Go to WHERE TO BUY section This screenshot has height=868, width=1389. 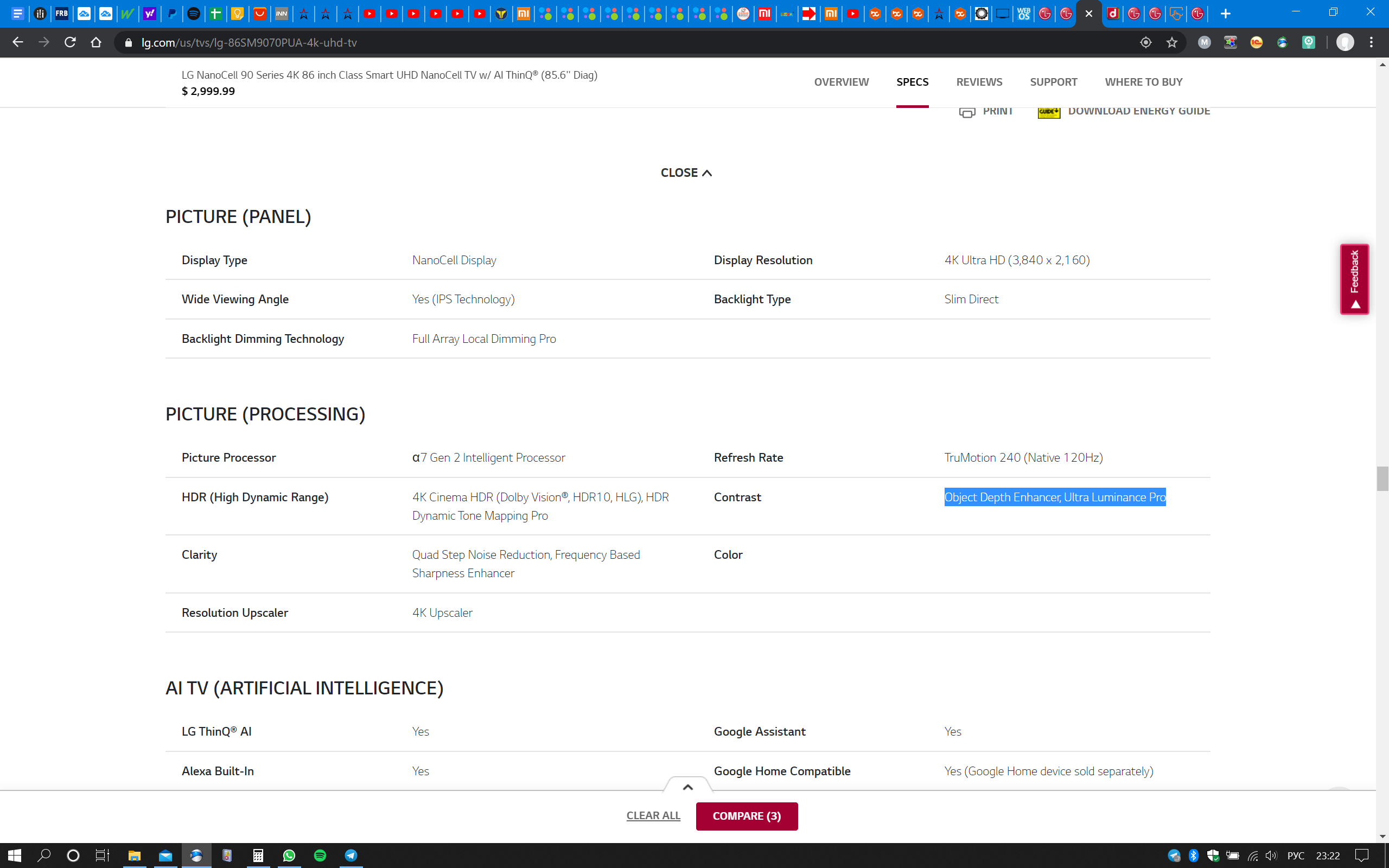point(1143,82)
